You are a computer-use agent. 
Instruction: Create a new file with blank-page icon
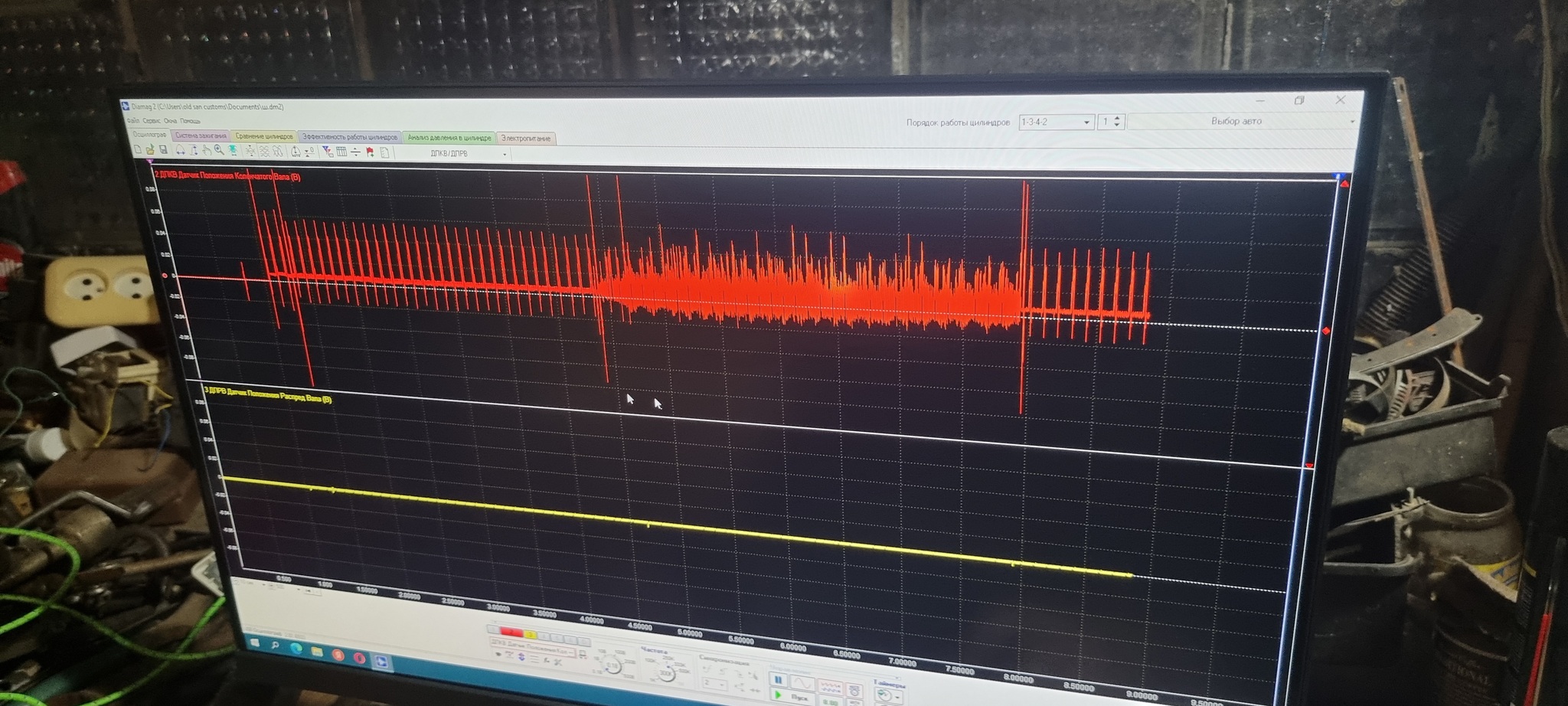[138, 149]
